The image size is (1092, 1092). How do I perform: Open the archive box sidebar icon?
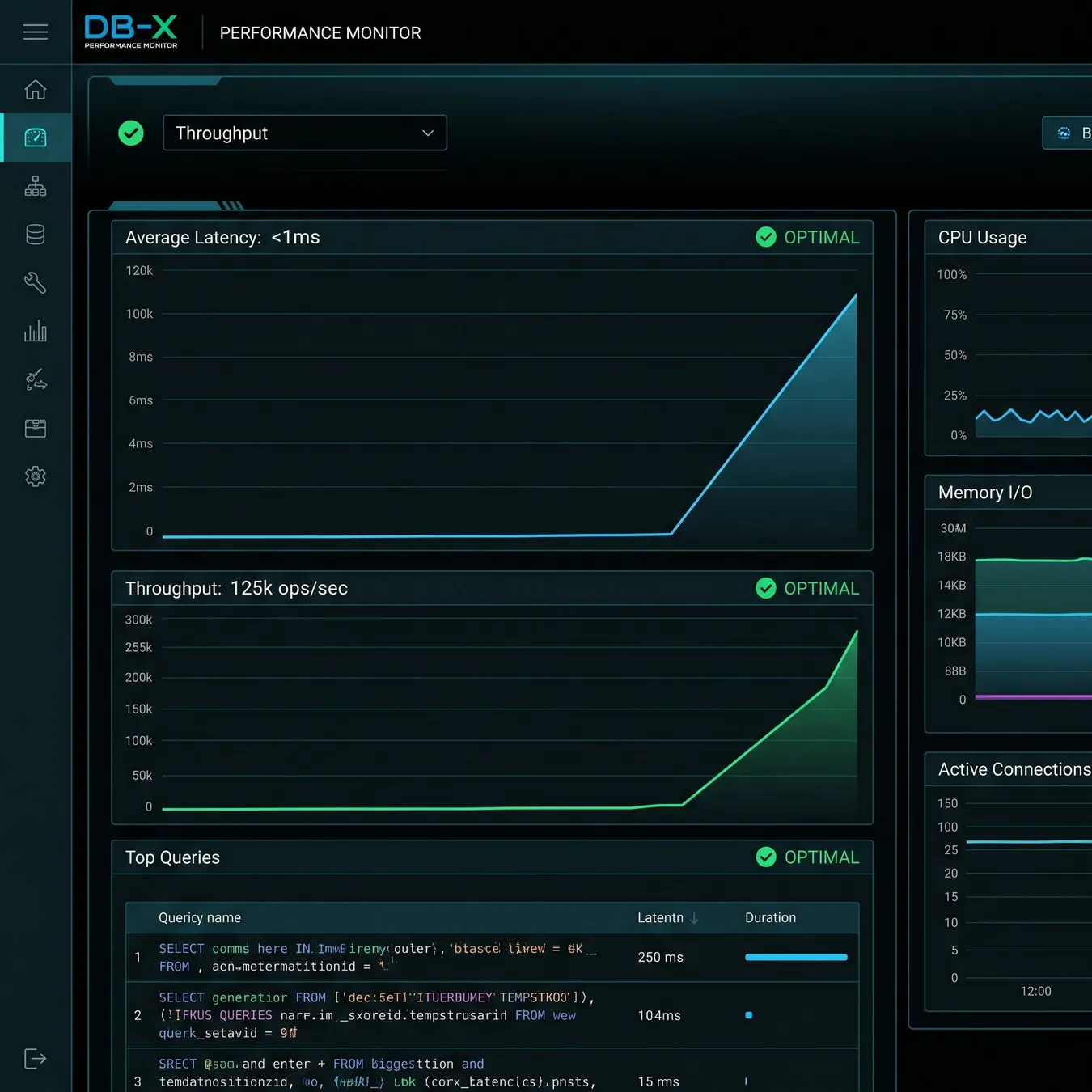pos(36,428)
